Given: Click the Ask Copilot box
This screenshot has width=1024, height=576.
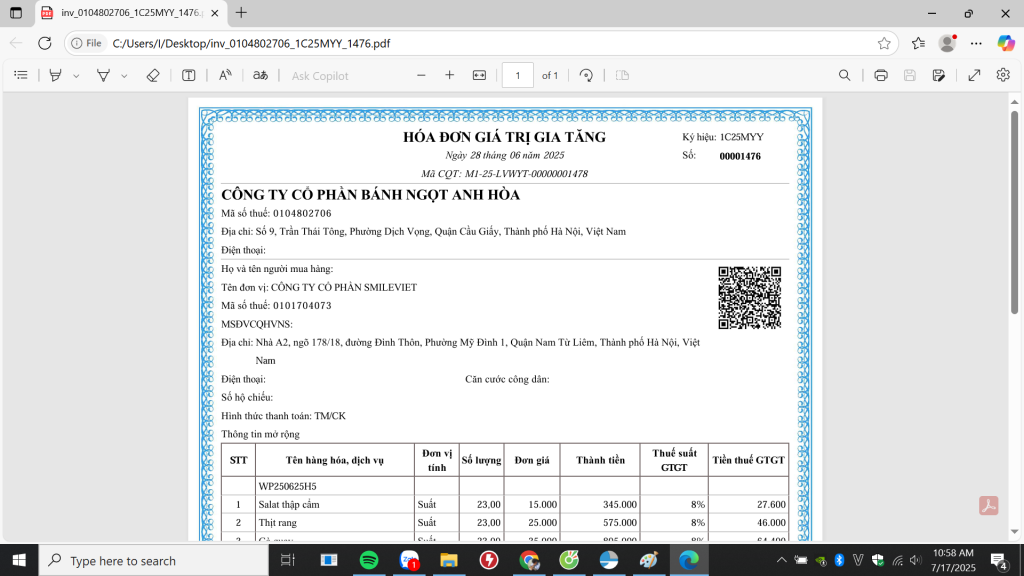Looking at the screenshot, I should 320,76.
